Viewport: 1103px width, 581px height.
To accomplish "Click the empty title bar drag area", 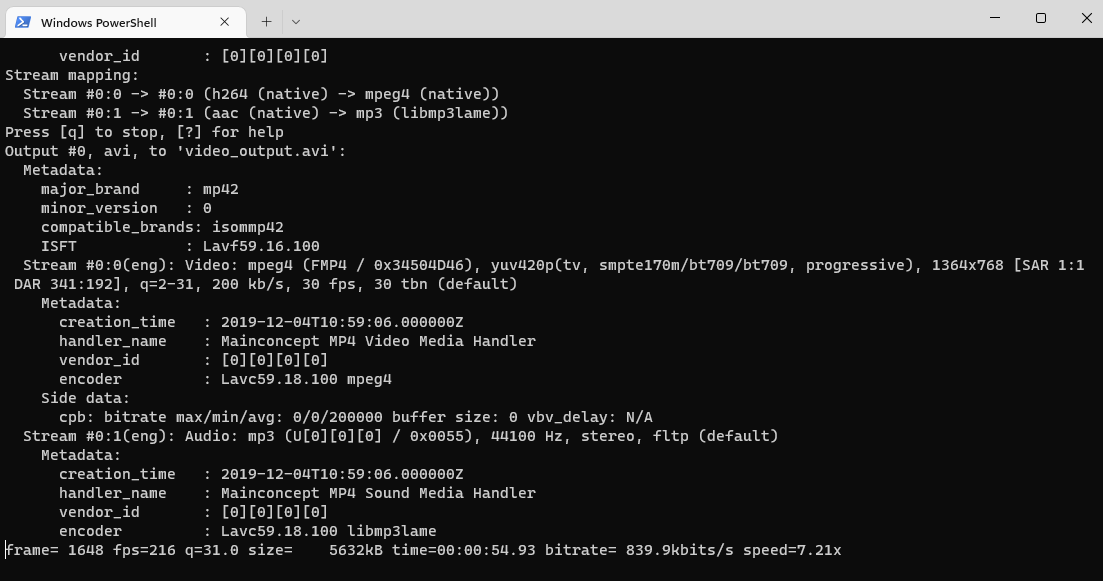I will click(640, 18).
